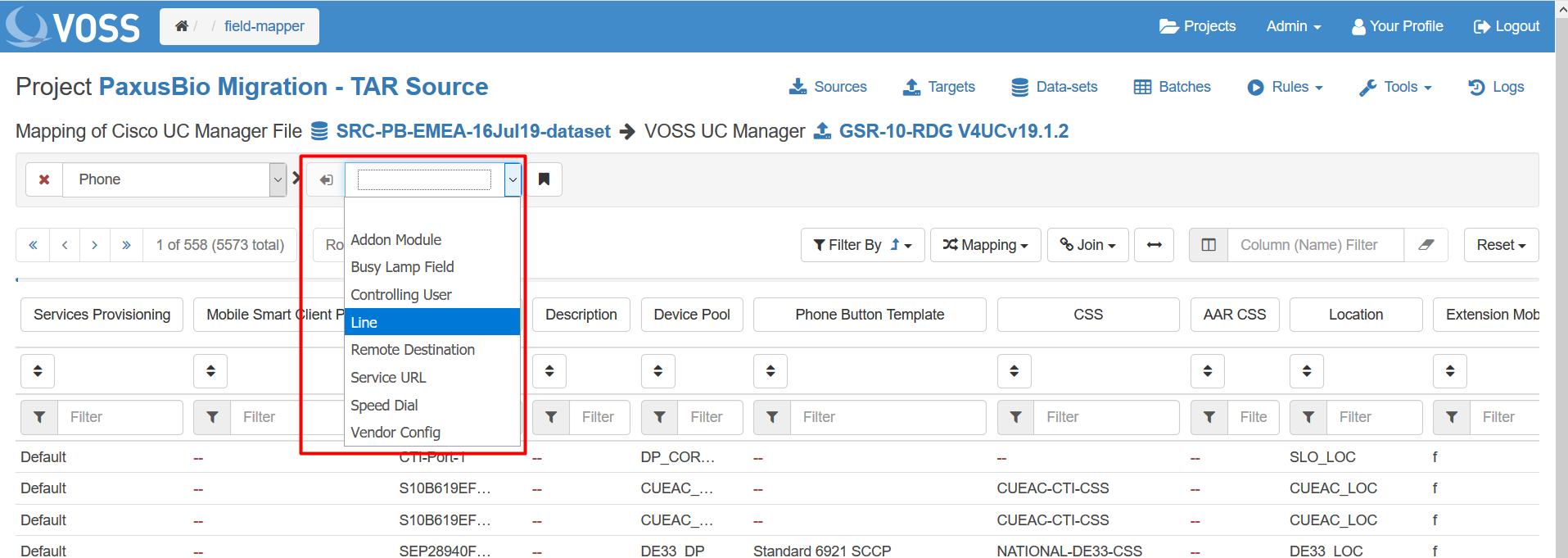Click the horizontal double-arrow expand width button
Screen dimensions: 1568x558
click(x=1154, y=245)
